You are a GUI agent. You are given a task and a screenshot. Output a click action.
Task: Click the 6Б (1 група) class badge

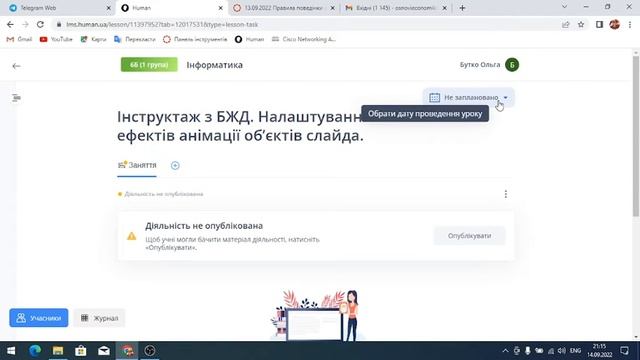(149, 65)
